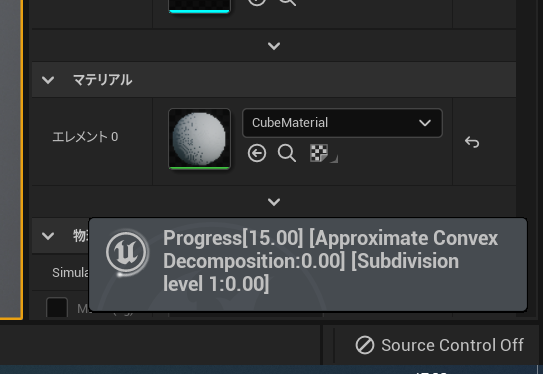Reset エレメント 0 to default with curved arrow
The width and height of the screenshot is (543, 374).
(472, 142)
